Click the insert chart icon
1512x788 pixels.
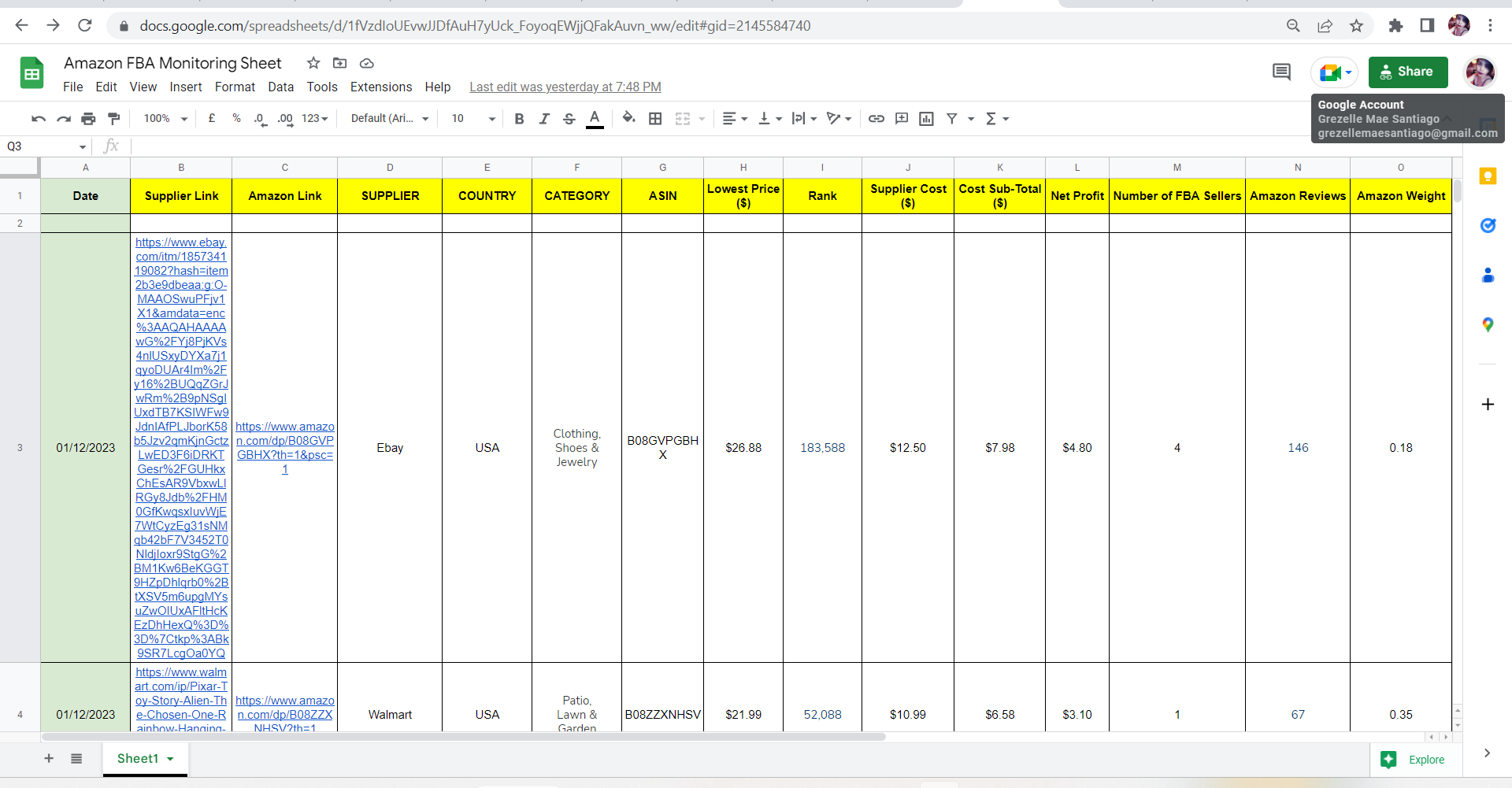[x=927, y=119]
